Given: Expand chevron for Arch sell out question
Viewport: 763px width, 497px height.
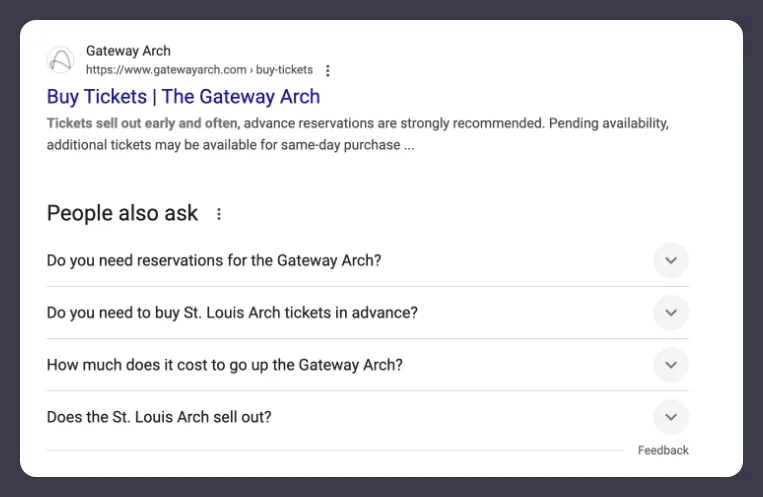Looking at the screenshot, I should (x=671, y=417).
